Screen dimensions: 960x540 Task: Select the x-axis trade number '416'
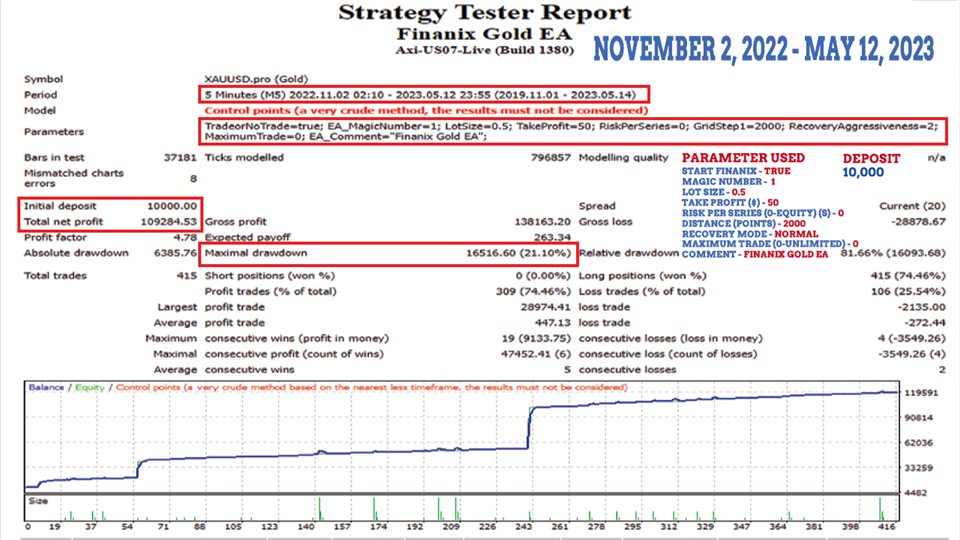click(x=887, y=527)
